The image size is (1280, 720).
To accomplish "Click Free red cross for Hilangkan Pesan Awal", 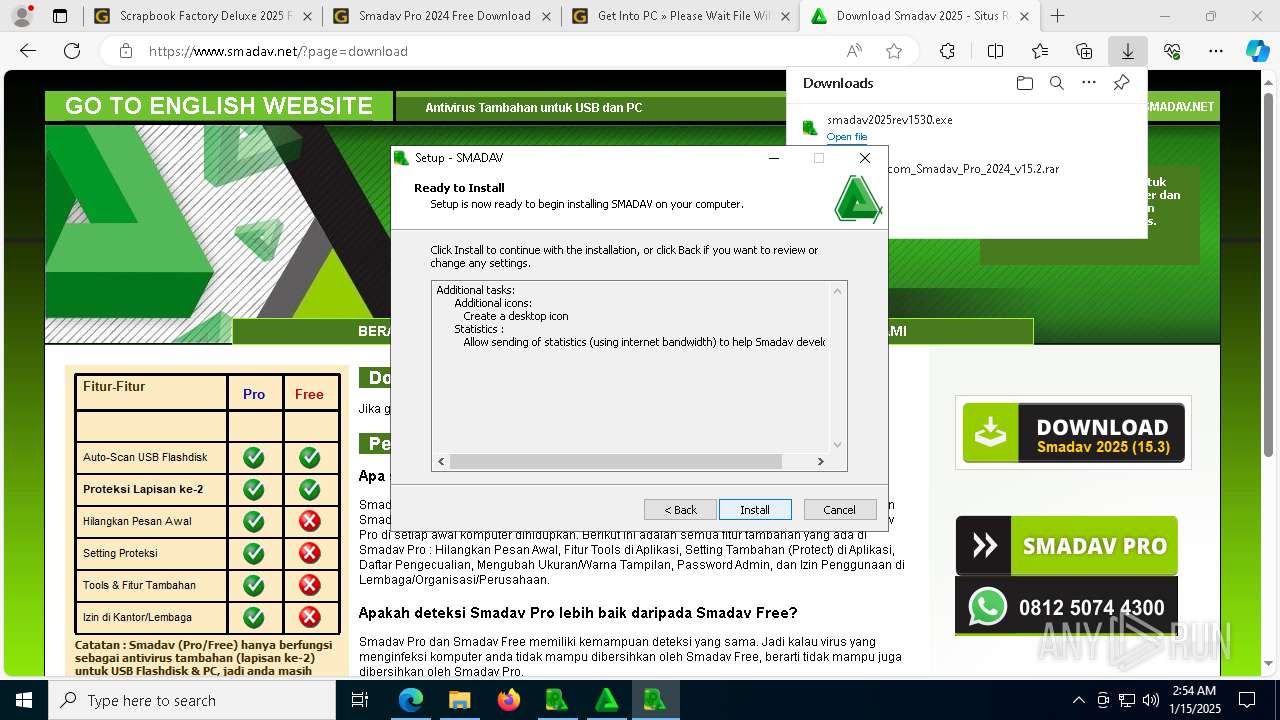I will pyautogui.click(x=310, y=521).
